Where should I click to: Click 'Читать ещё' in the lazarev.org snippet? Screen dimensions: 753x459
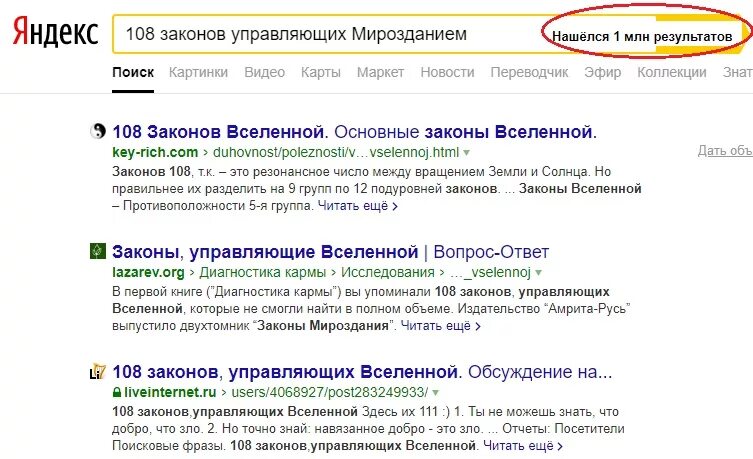tap(440, 326)
